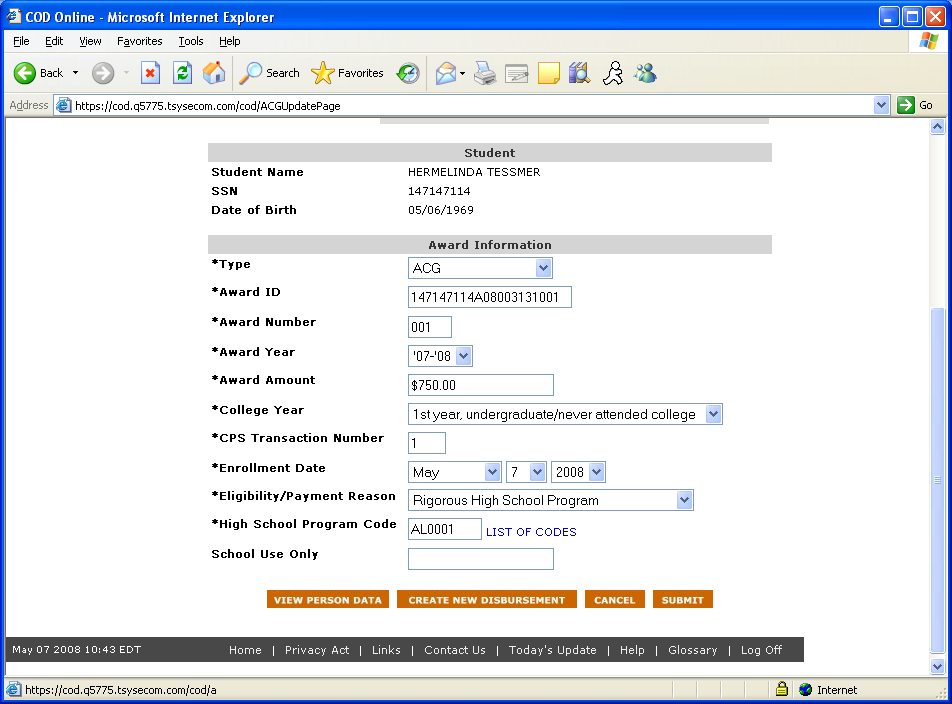Open the Help footer link
Screen dimensions: 952x704
click(632, 650)
